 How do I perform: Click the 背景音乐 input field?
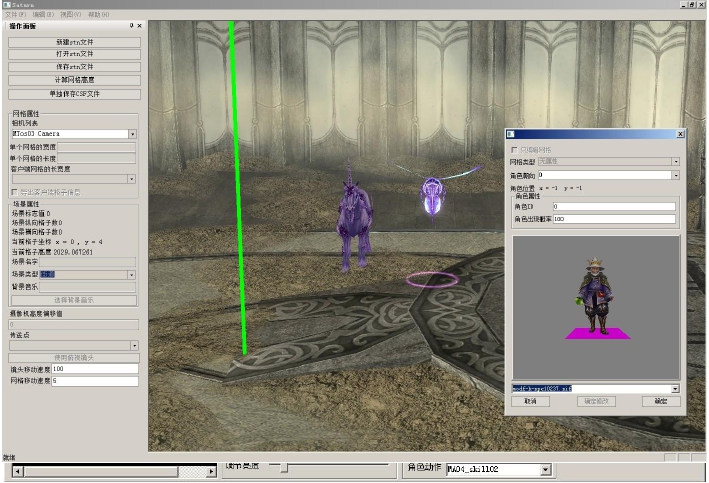(x=87, y=287)
